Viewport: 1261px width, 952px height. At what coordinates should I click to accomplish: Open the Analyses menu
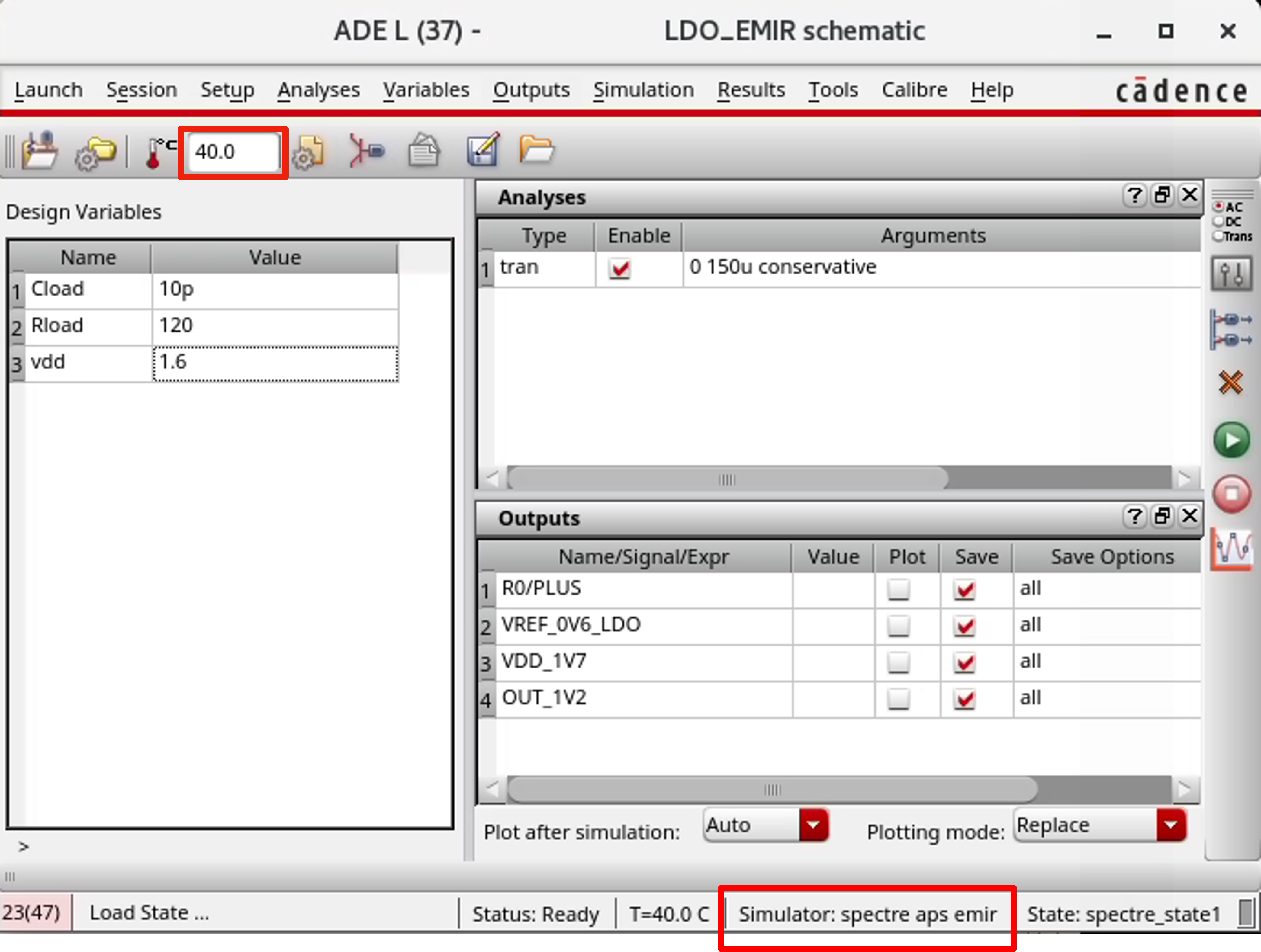point(318,89)
